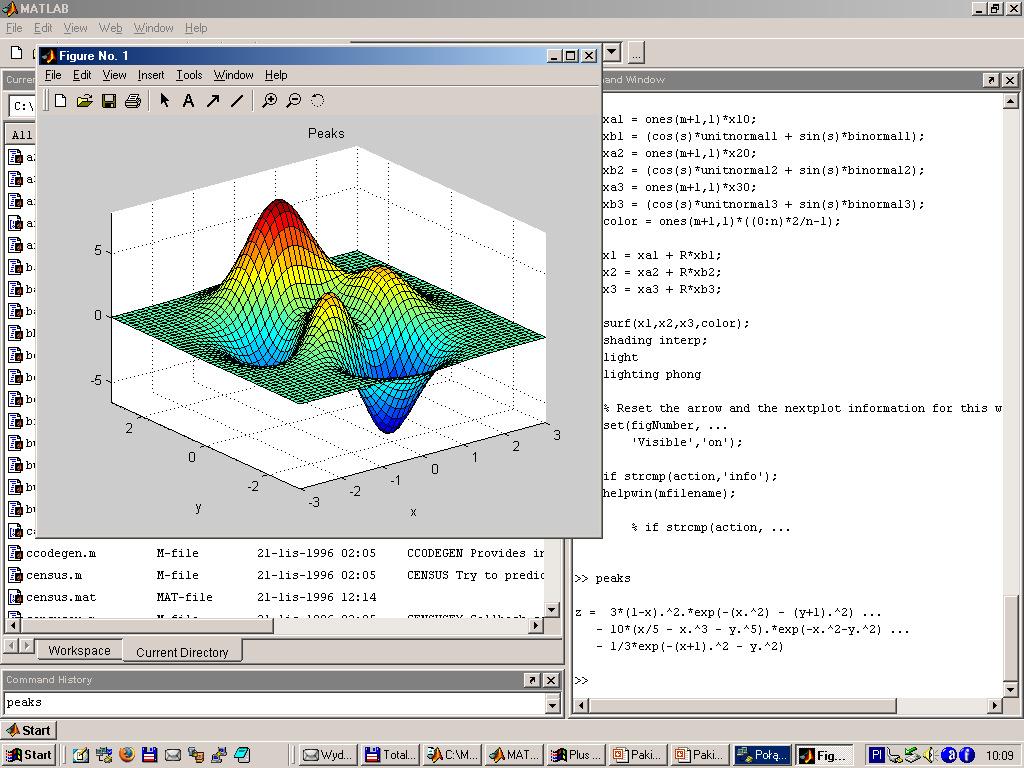Click the Save Figure floppy icon
The height and width of the screenshot is (768, 1024).
click(109, 101)
